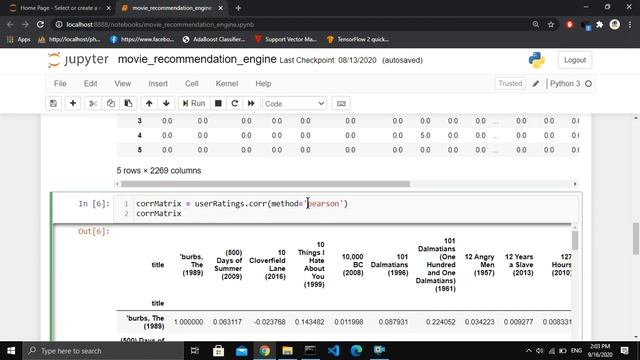Click the right arrow of dataframe horizontal scrollbar
The height and width of the screenshot is (360, 640).
click(575, 184)
